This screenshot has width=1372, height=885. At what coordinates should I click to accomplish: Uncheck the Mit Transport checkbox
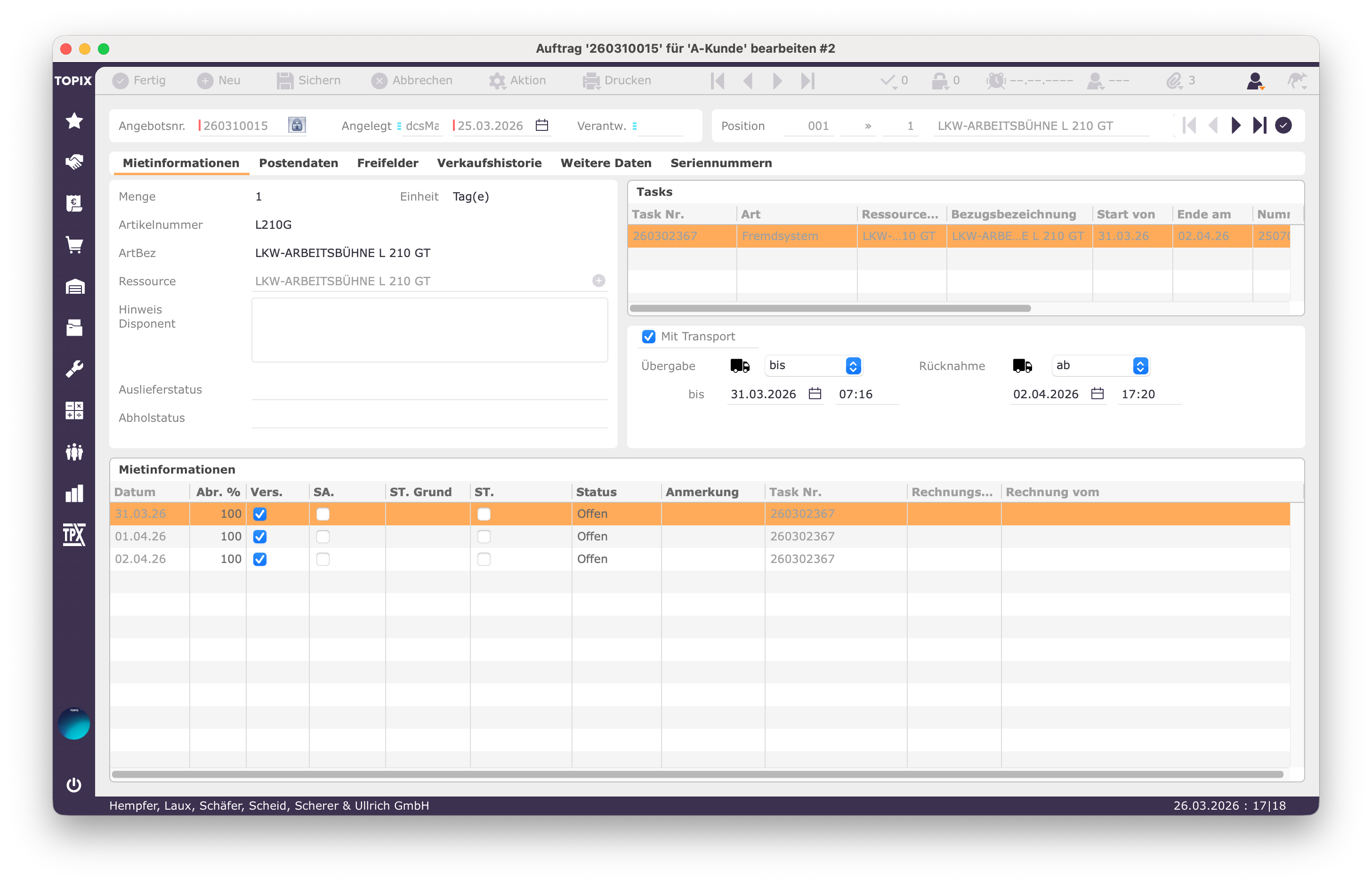648,337
